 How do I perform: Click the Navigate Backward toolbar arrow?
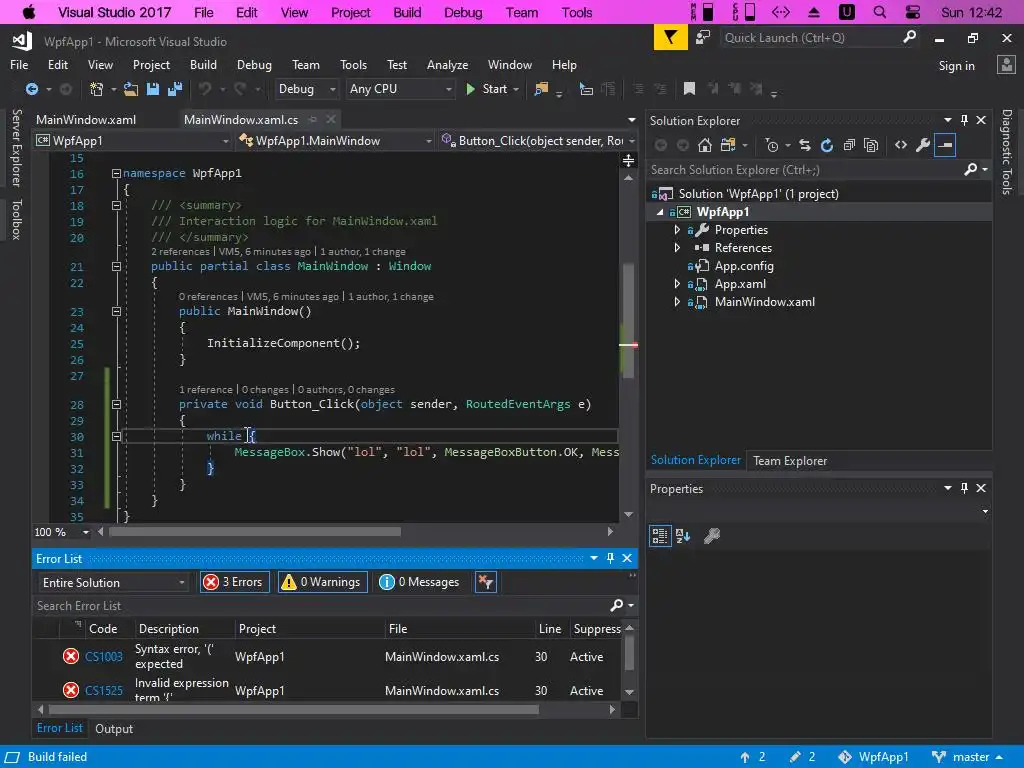pos(31,89)
